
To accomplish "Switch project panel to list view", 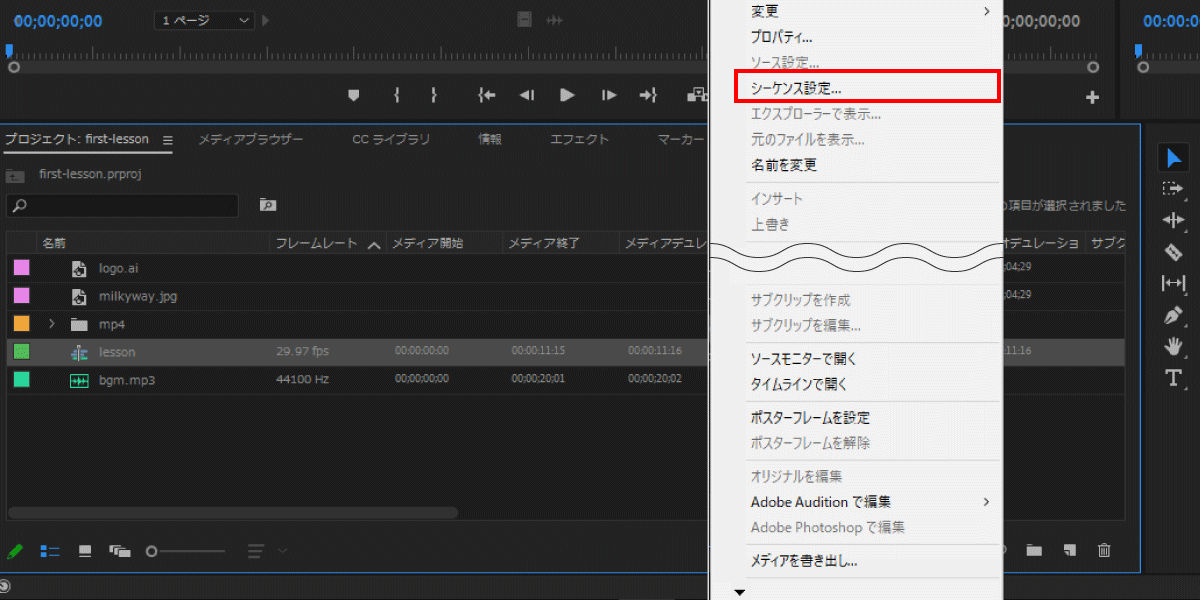I will 50,551.
